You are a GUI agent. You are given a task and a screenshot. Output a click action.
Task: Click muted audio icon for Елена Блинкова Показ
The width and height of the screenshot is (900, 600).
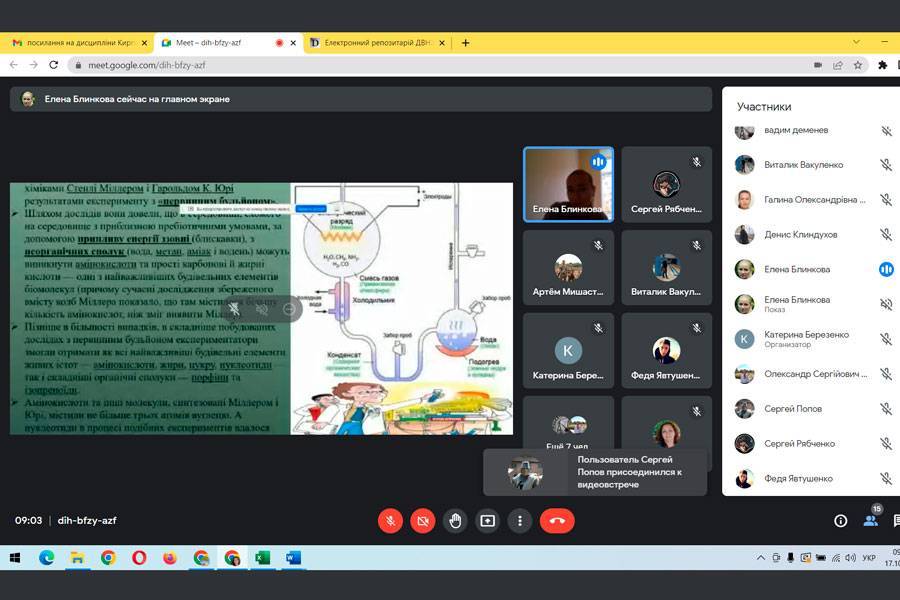tap(886, 304)
